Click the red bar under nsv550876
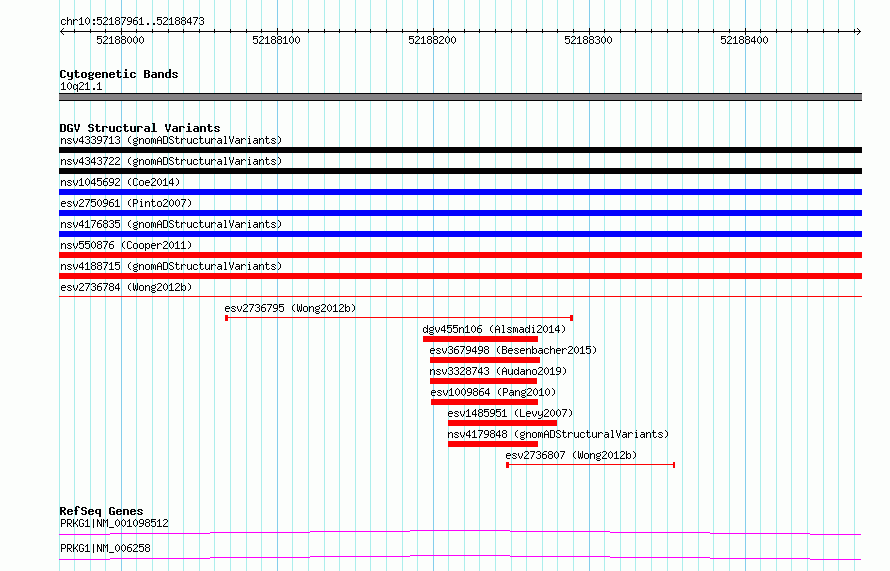 (x=460, y=255)
